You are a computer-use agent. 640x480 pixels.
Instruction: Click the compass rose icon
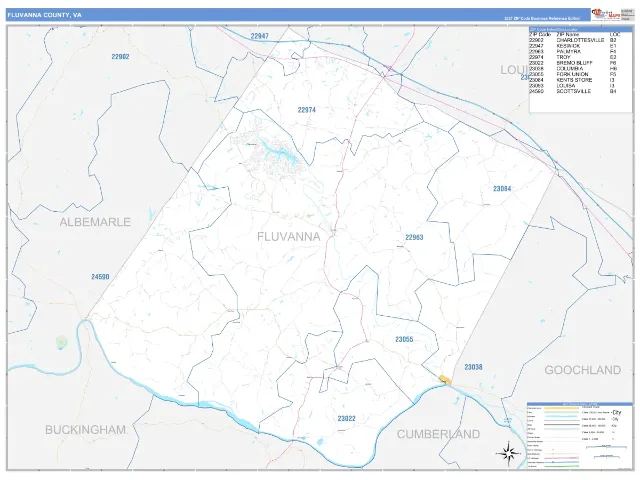508,453
